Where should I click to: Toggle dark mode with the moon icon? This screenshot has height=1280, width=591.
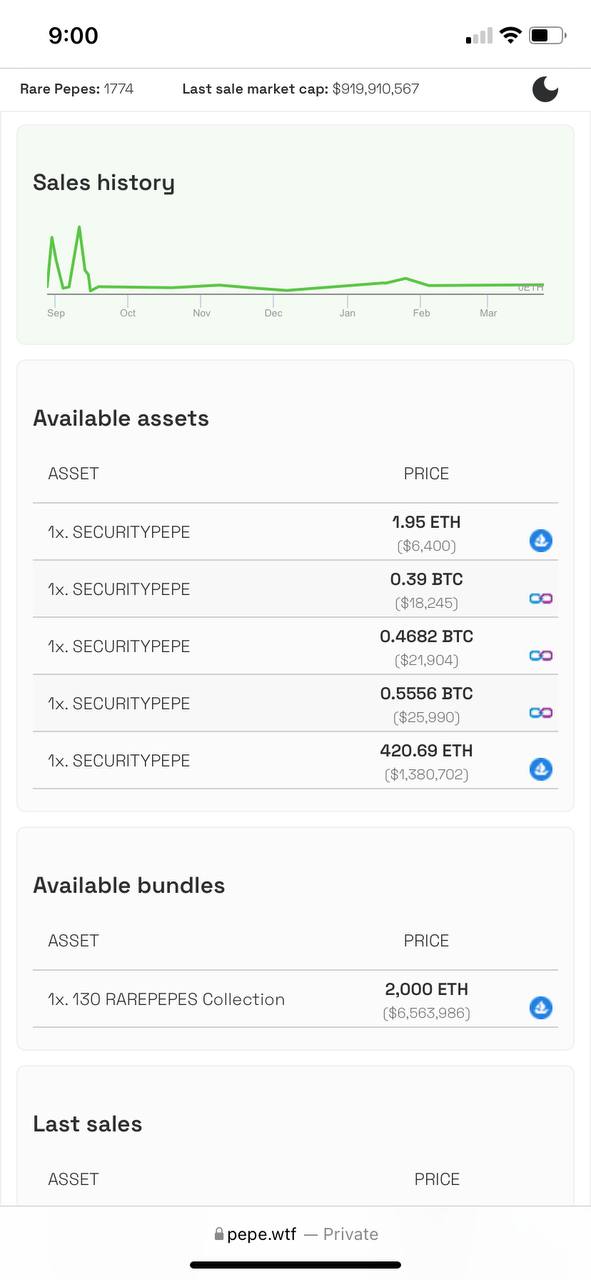545,89
